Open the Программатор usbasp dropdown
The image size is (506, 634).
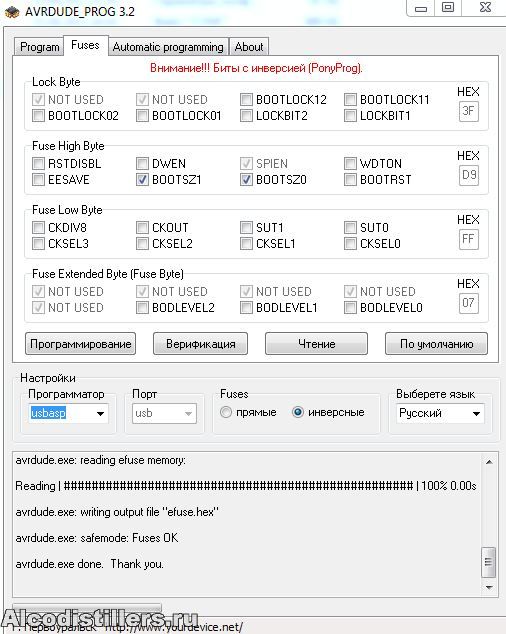click(x=68, y=413)
